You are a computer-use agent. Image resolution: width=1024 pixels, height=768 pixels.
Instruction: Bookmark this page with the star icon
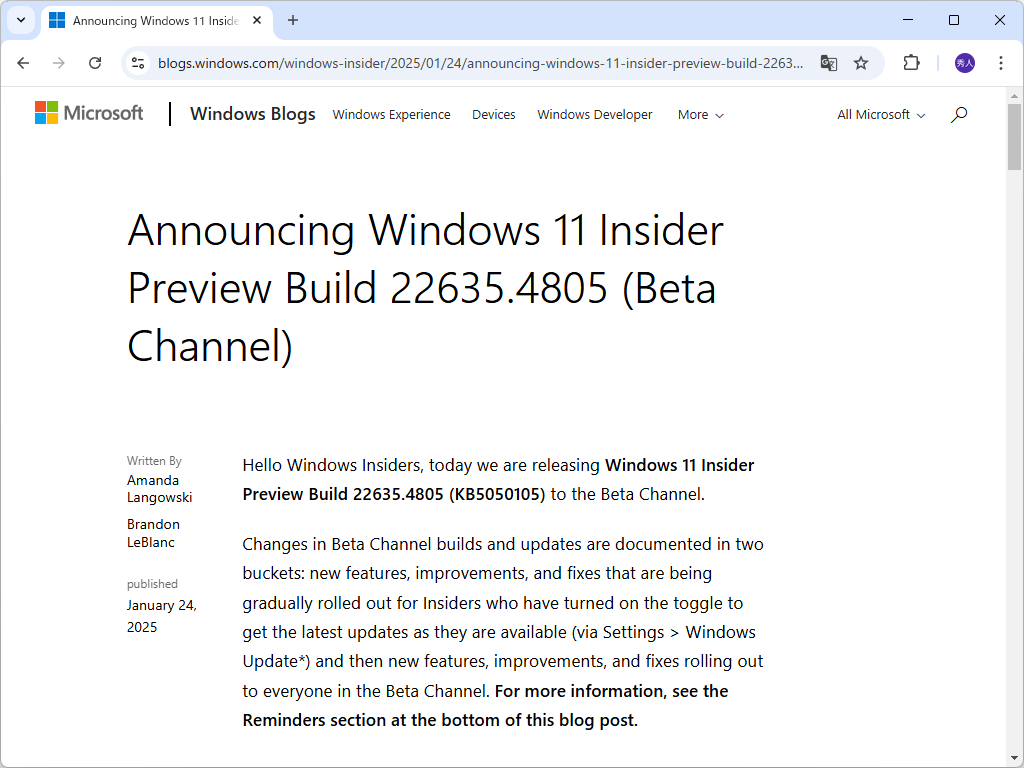[x=861, y=63]
